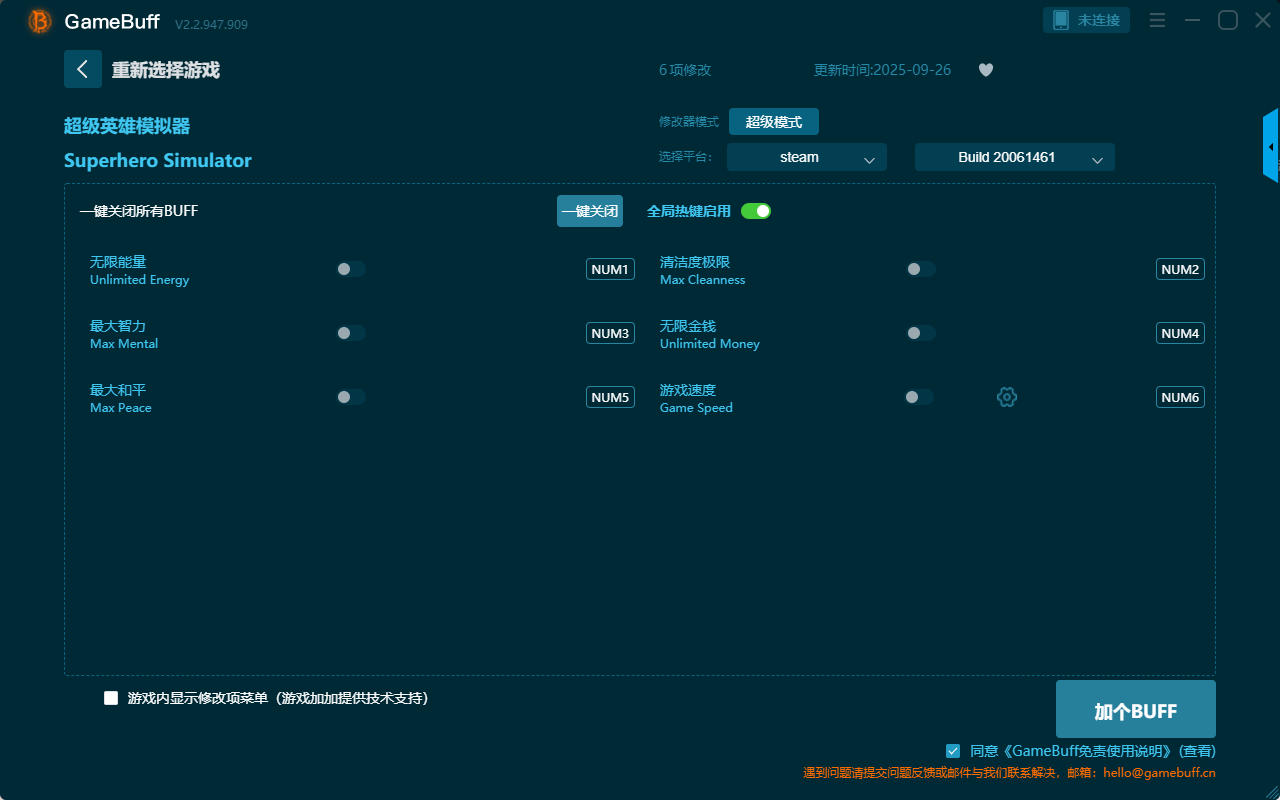
Task: Click the NUM1 hotkey badge
Action: pos(610,269)
